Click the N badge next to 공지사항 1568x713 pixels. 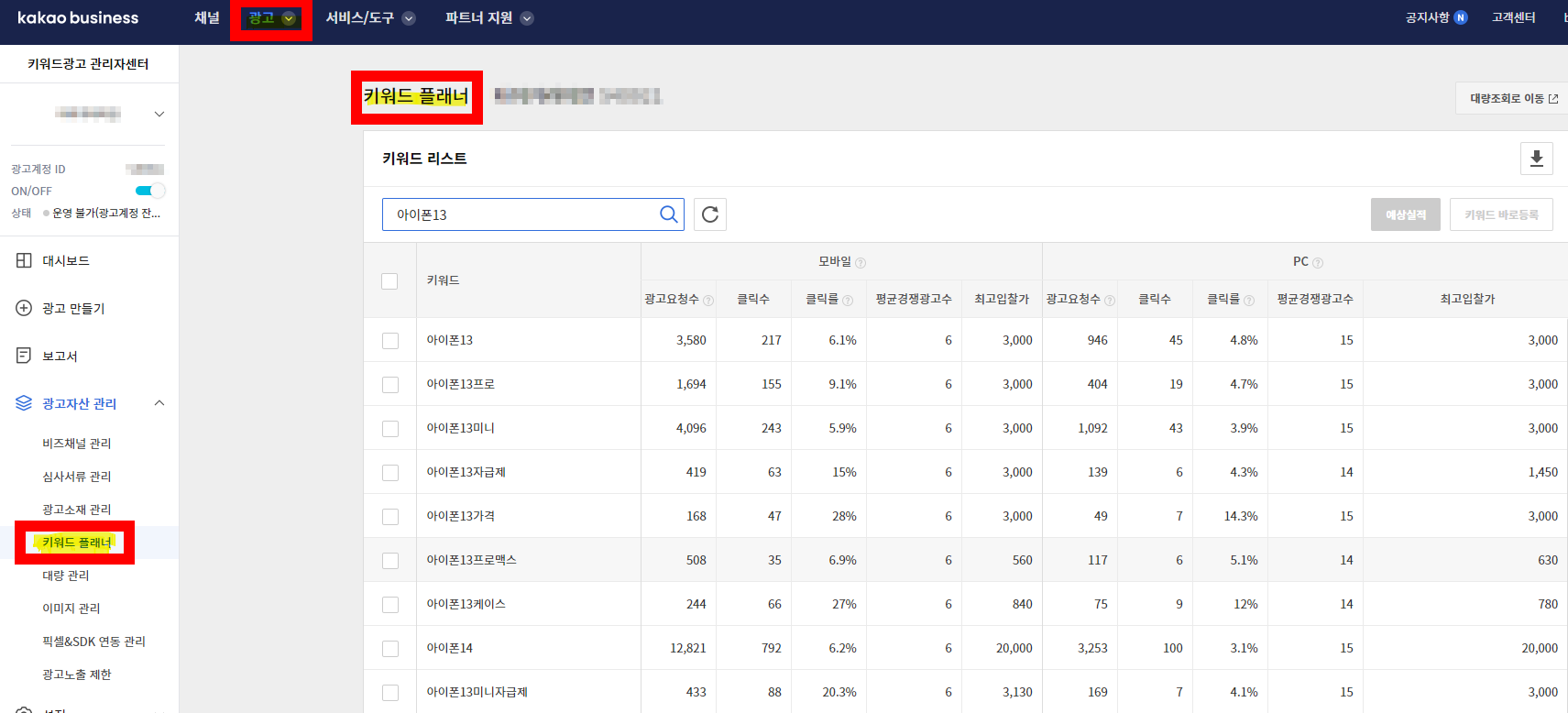pyautogui.click(x=1461, y=17)
